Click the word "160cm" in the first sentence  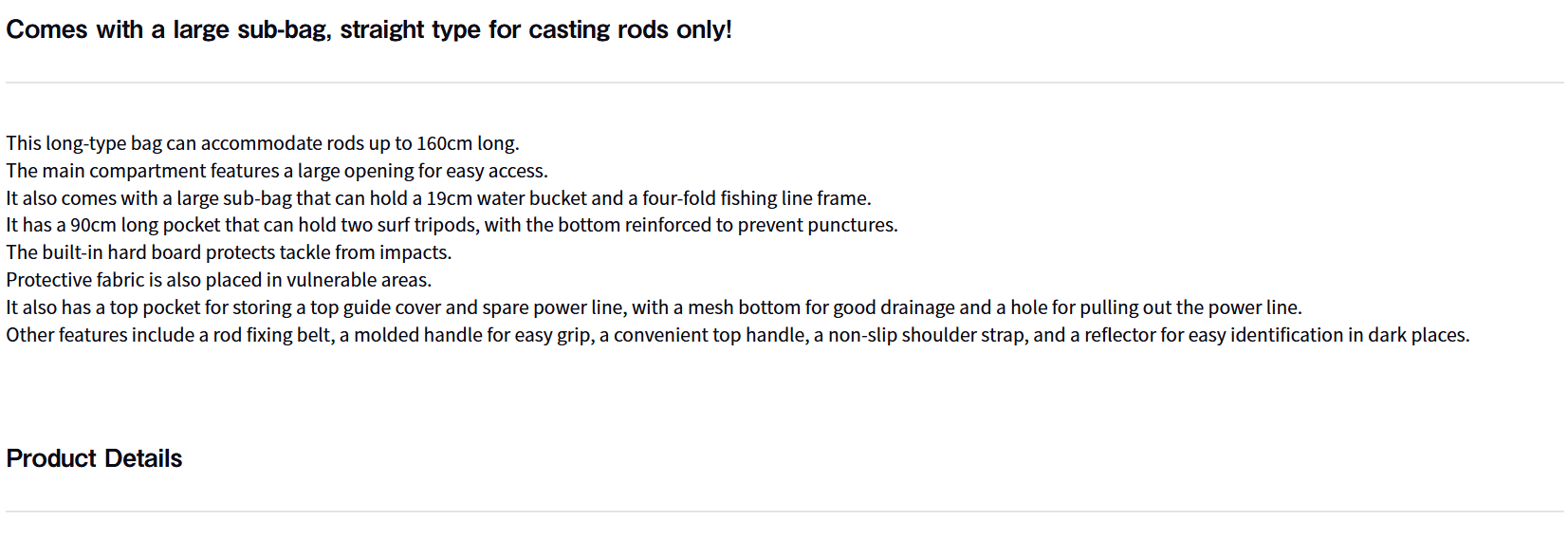tap(444, 143)
